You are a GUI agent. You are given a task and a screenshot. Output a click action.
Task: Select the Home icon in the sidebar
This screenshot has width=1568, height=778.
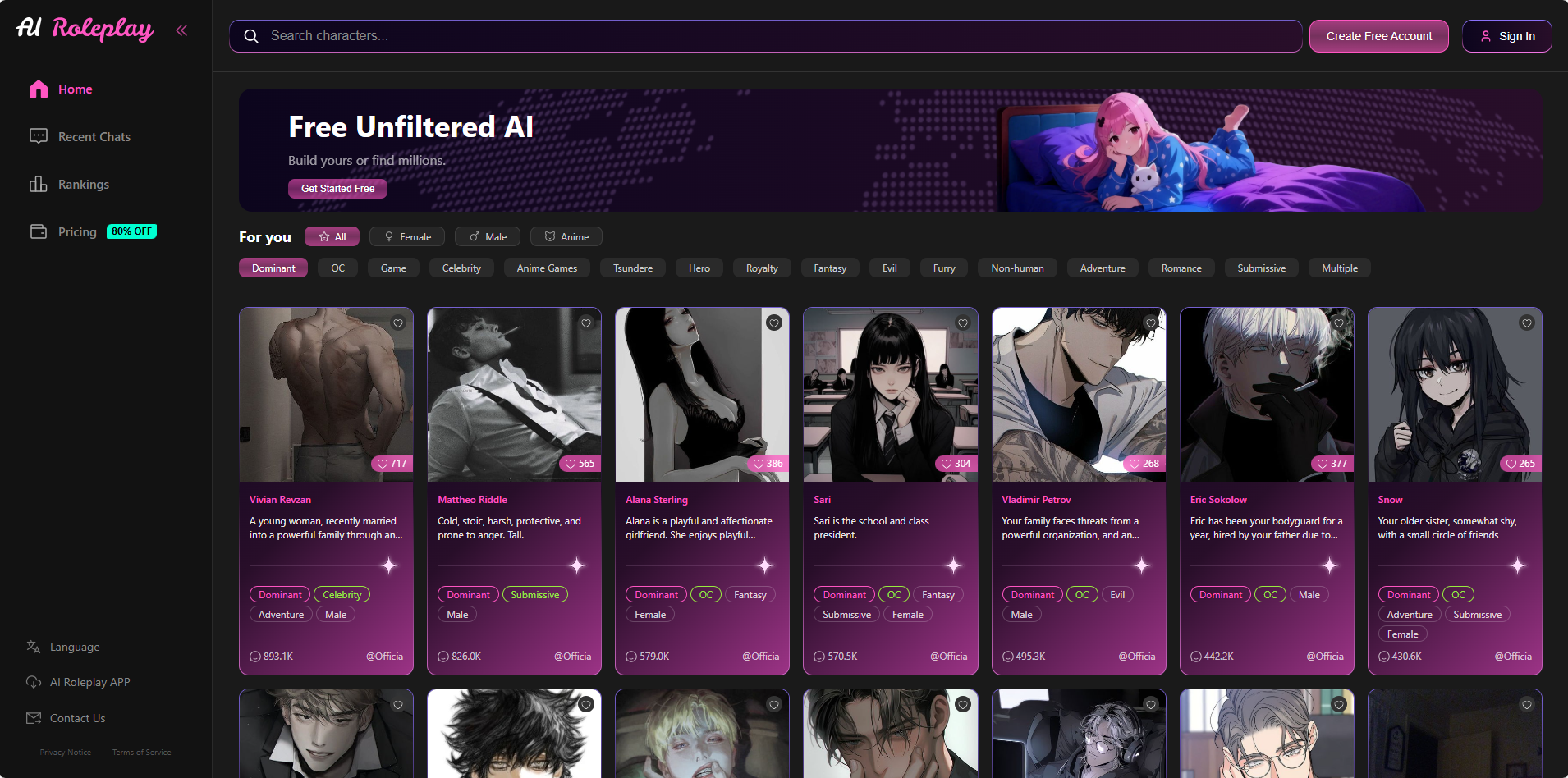(38, 89)
